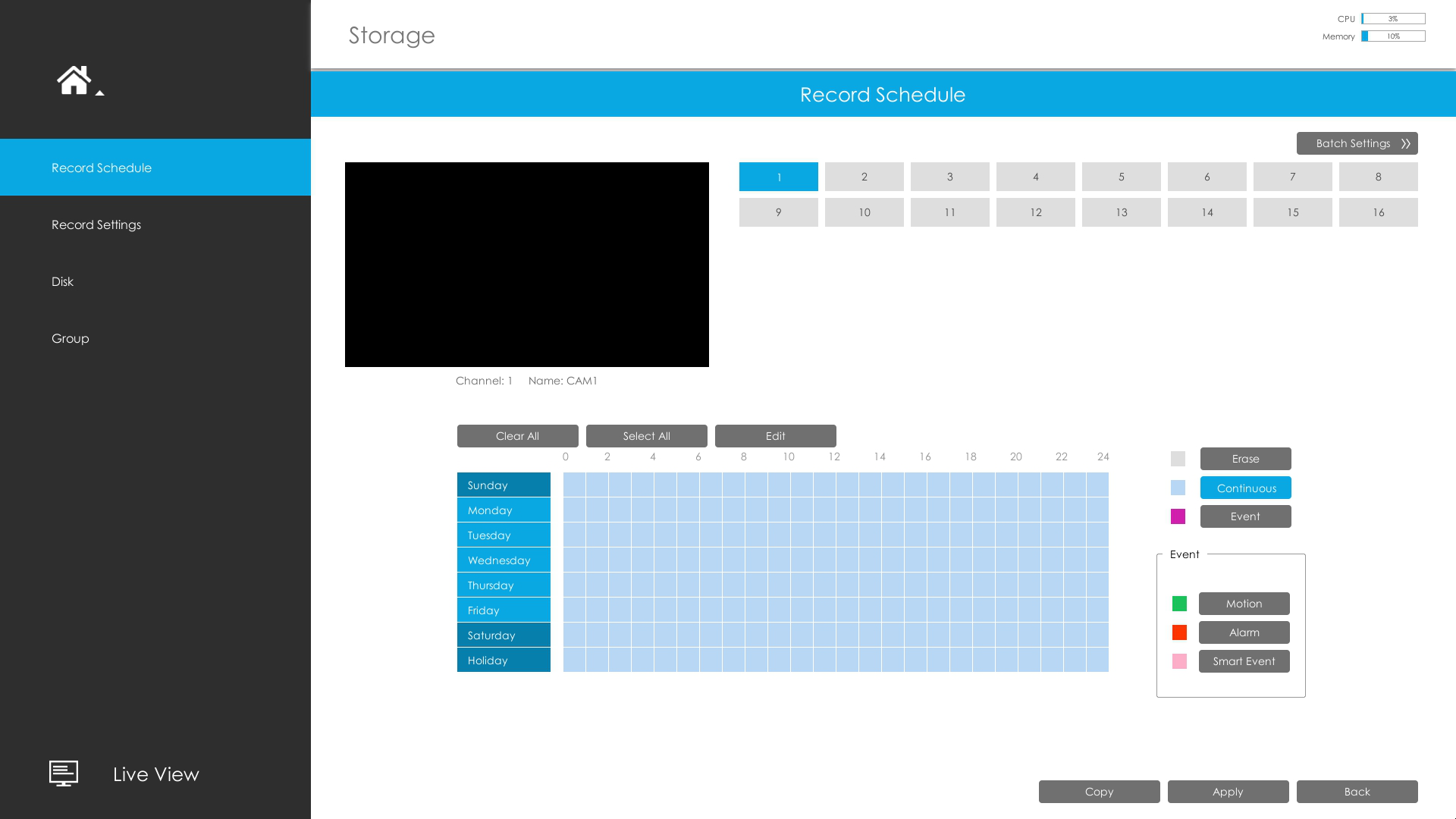Click the home icon in sidebar
The image size is (1456, 819).
tap(74, 79)
